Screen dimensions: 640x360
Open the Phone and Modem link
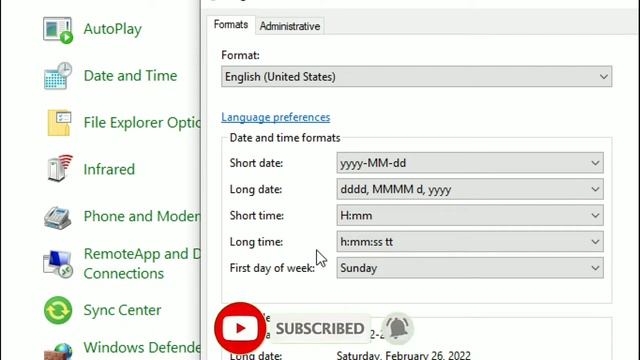pyautogui.click(x=142, y=216)
